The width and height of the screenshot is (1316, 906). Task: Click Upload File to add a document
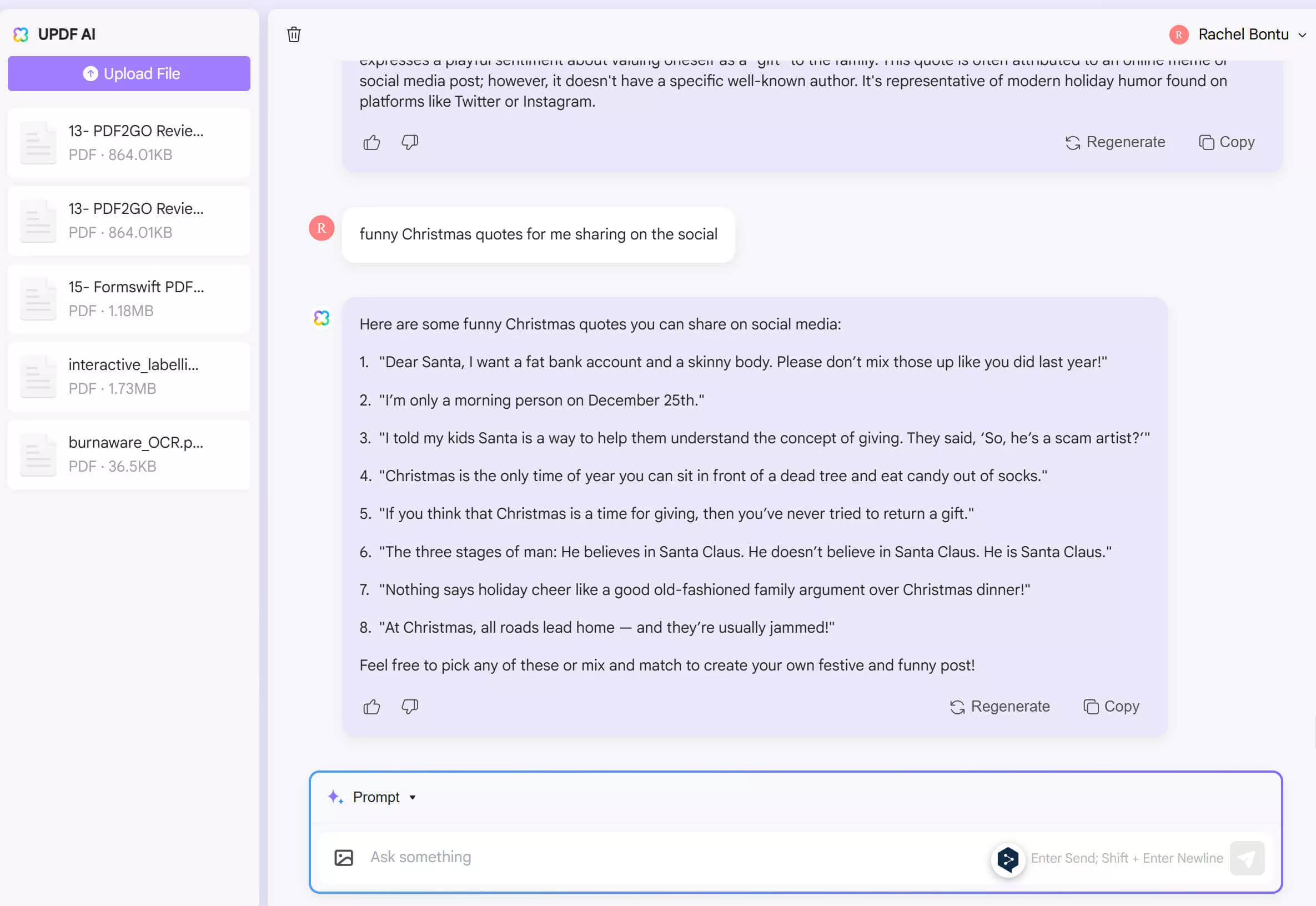129,73
